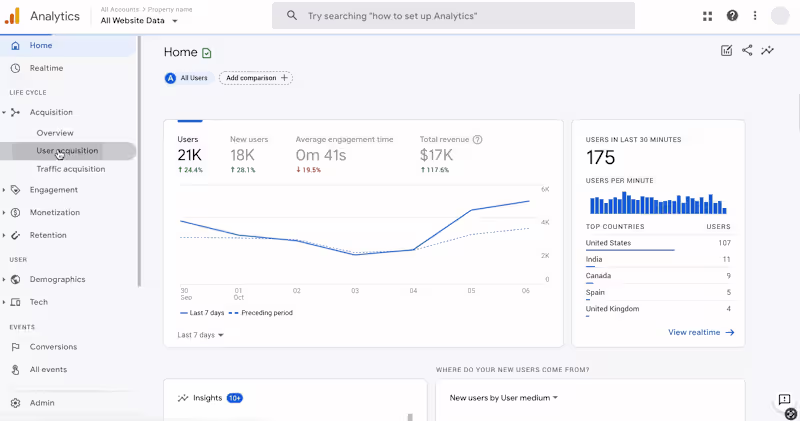Open New users by User medium dropdown
This screenshot has width=800, height=421.
503,398
